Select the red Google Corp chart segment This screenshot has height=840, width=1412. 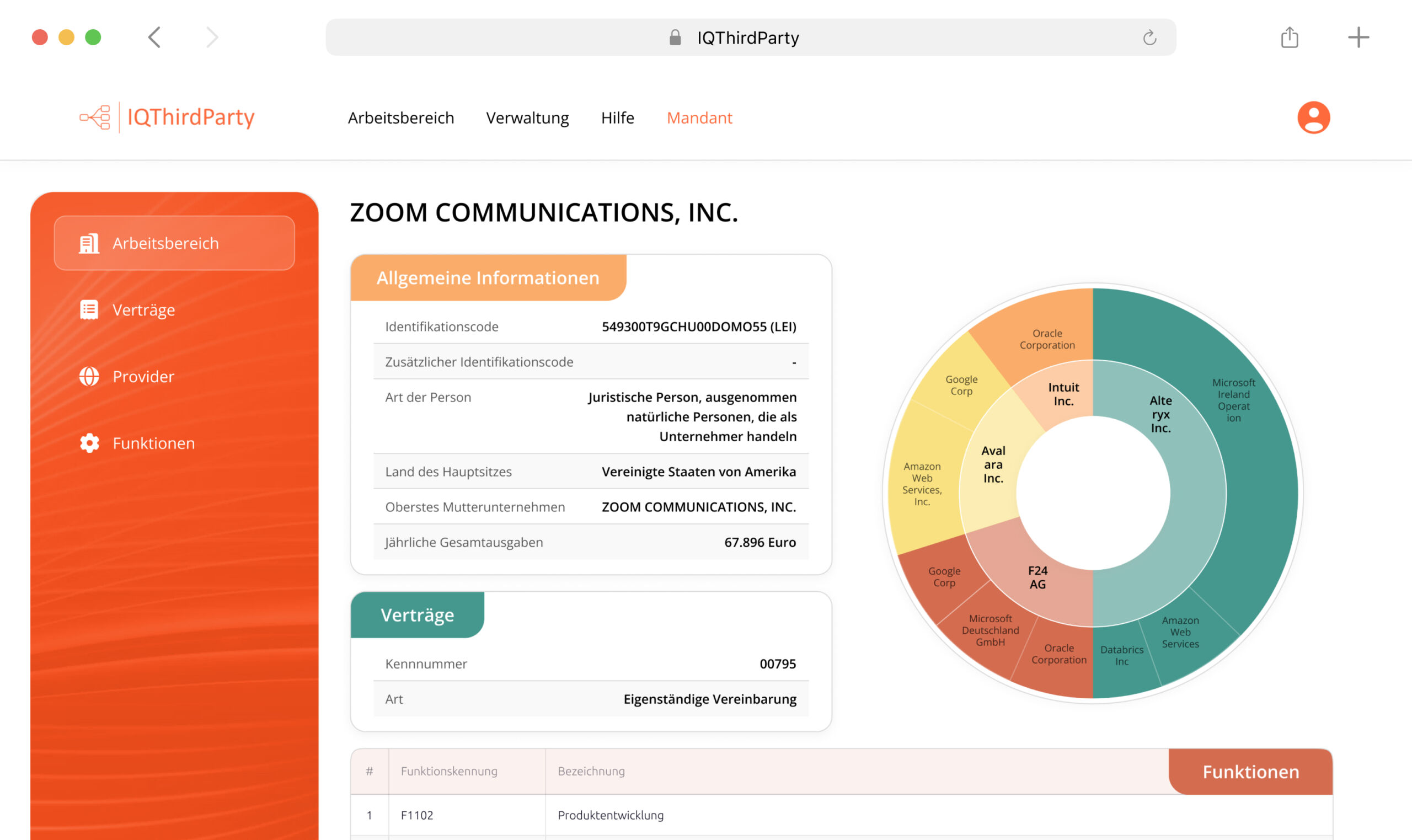pyautogui.click(x=944, y=577)
